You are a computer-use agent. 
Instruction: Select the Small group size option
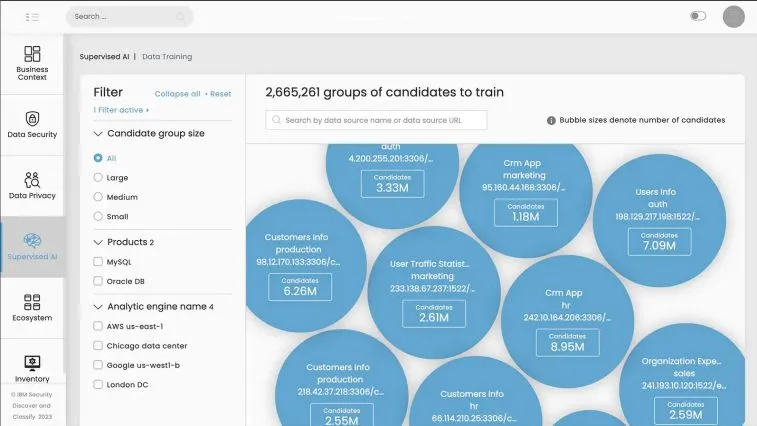[x=98, y=216]
